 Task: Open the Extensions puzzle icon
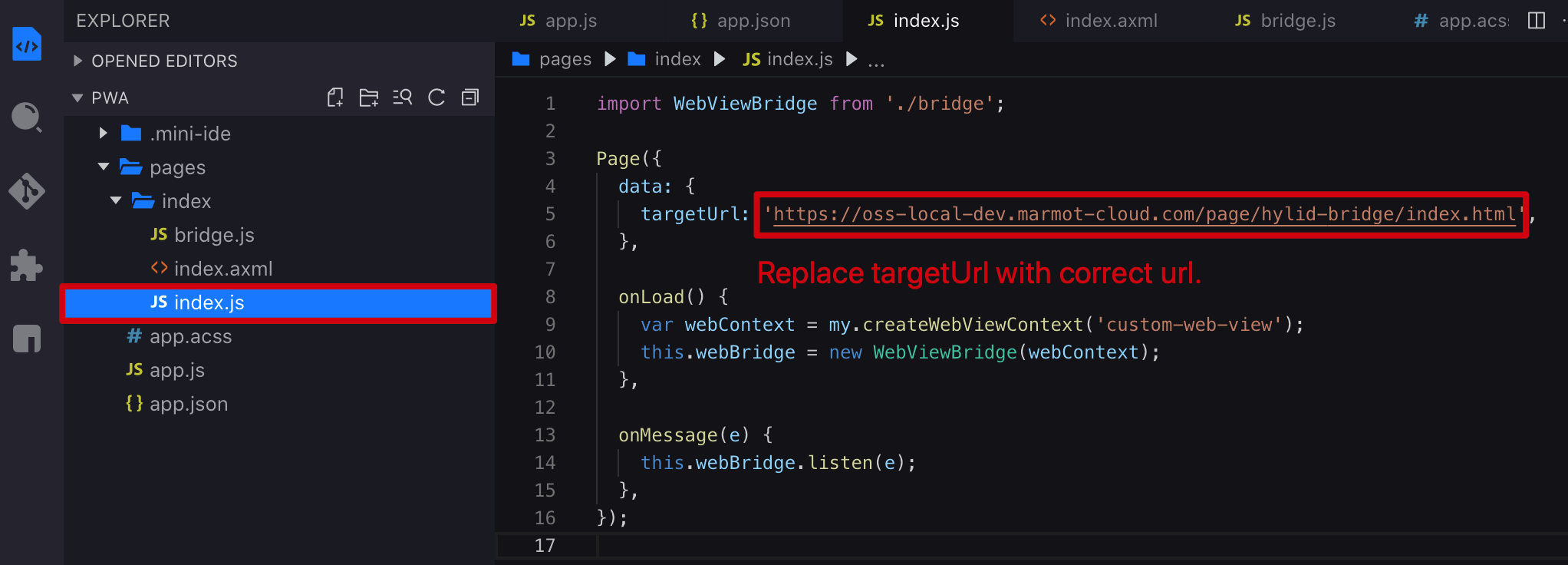coord(27,266)
